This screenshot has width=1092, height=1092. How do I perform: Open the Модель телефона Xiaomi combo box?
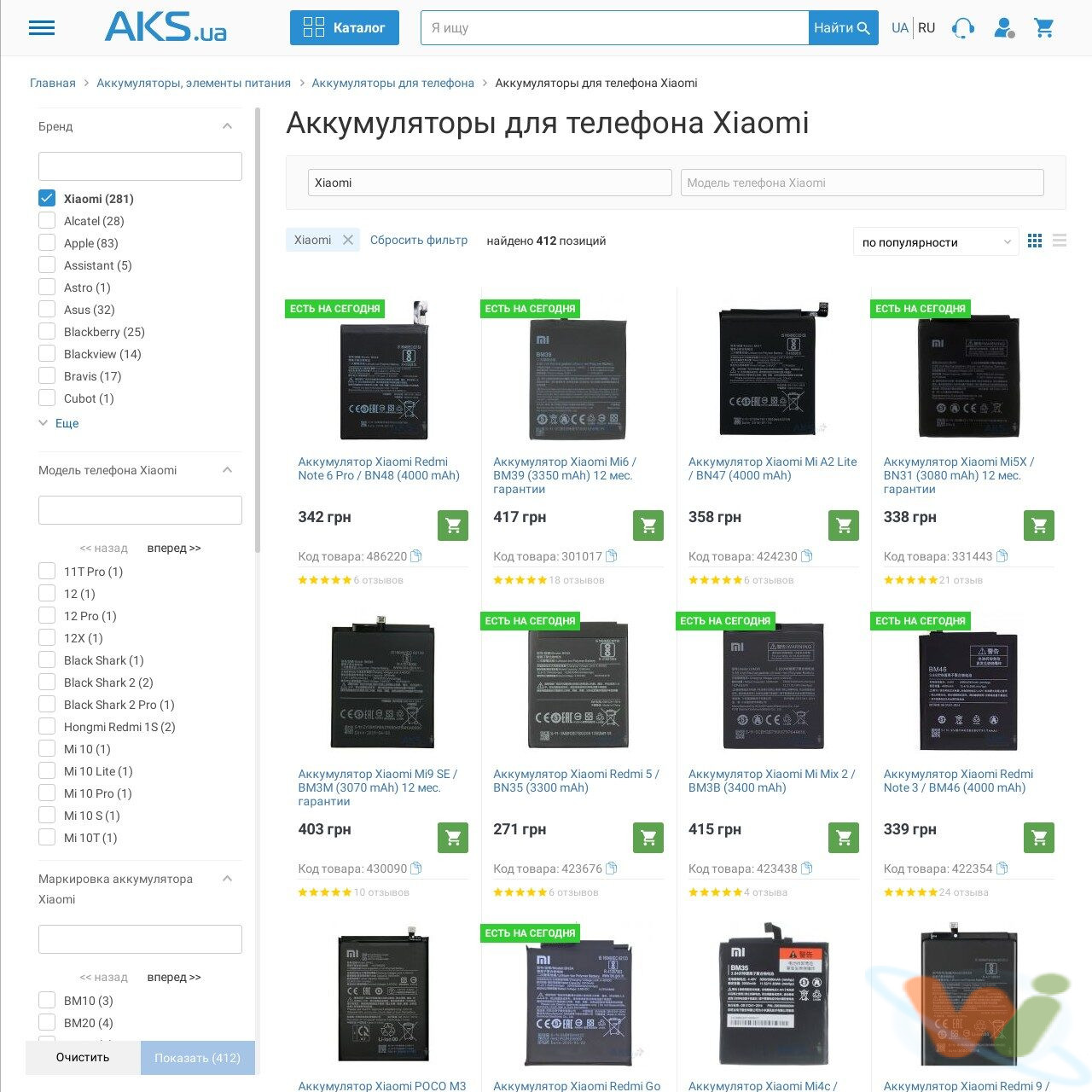[863, 183]
